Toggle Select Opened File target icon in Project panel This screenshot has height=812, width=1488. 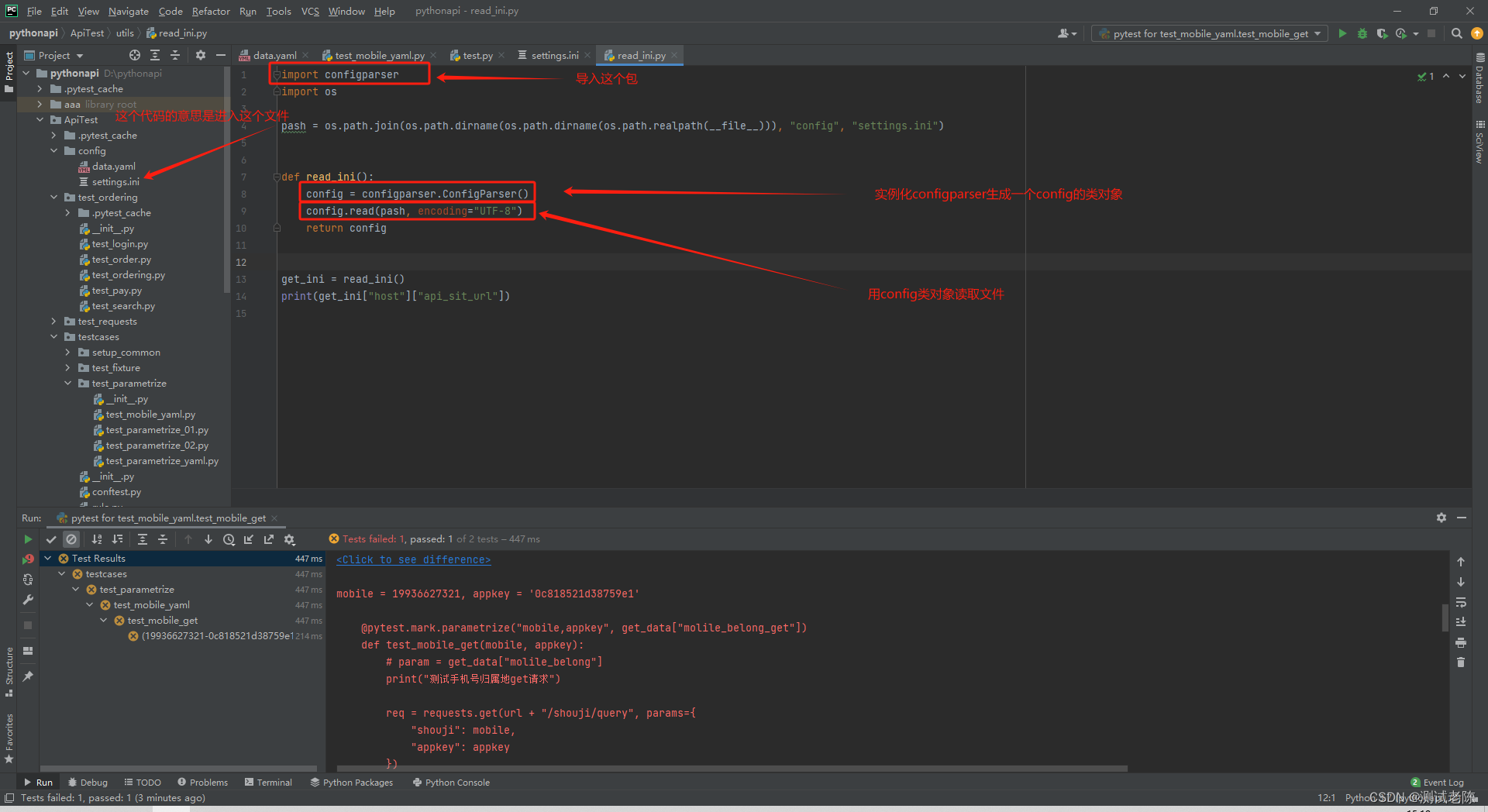click(x=134, y=55)
